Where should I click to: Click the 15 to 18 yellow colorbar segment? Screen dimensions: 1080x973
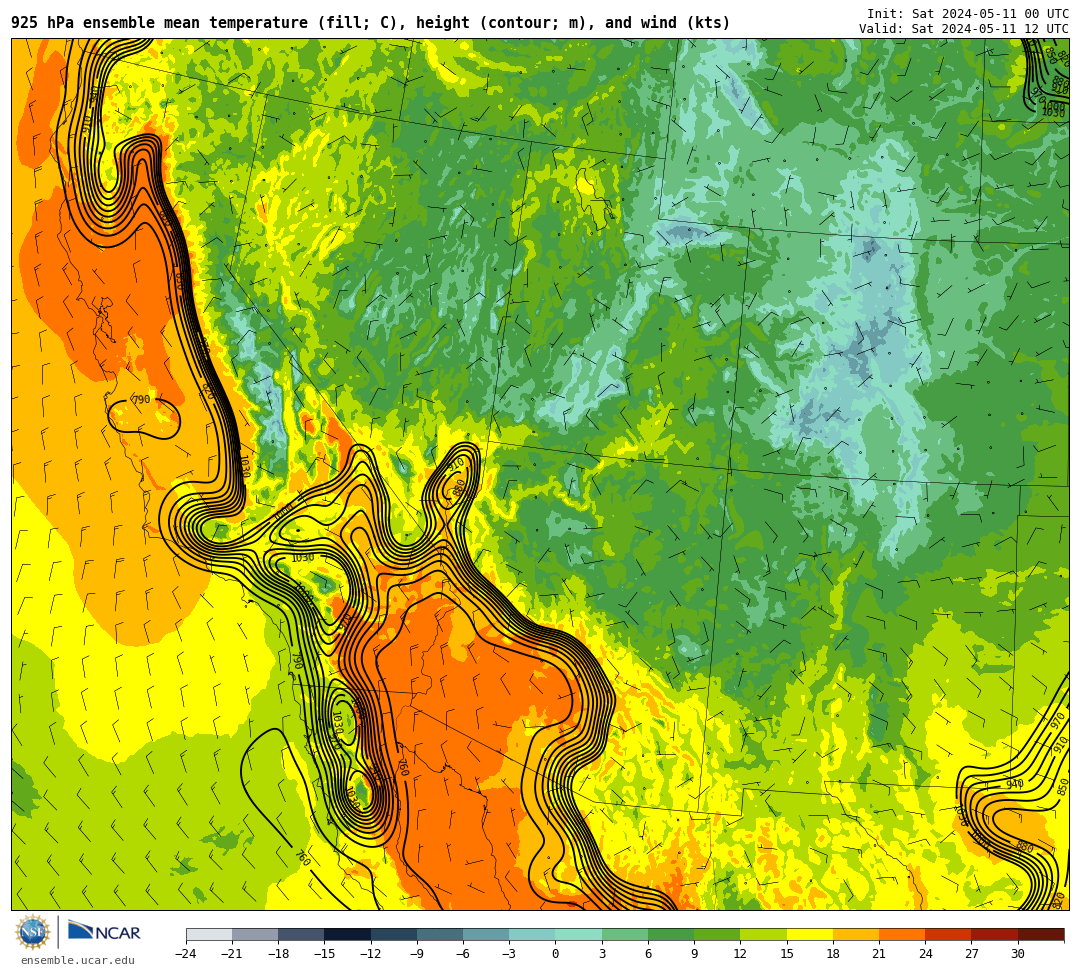810,934
